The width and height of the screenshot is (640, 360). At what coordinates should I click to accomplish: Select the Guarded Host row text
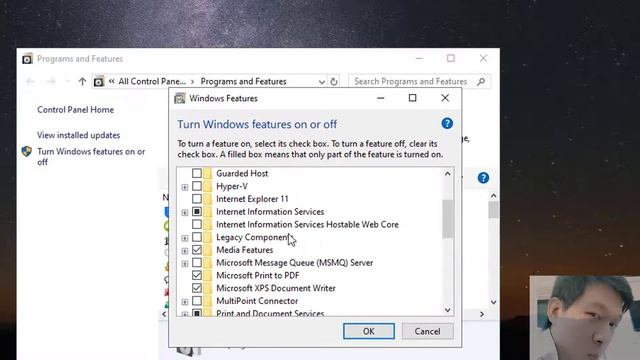[x=242, y=173]
